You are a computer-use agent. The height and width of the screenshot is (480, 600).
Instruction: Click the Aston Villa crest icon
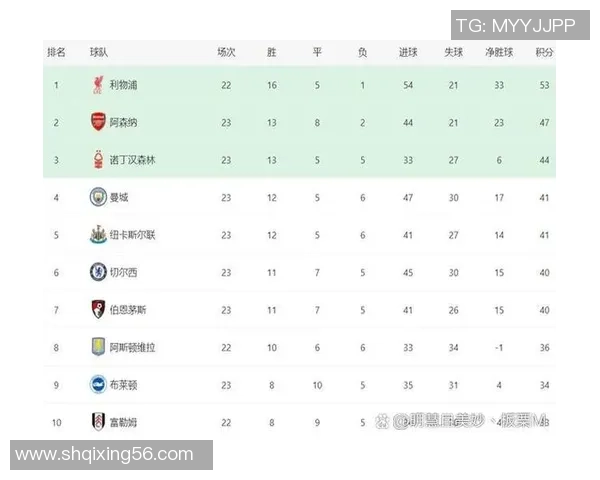(x=97, y=347)
